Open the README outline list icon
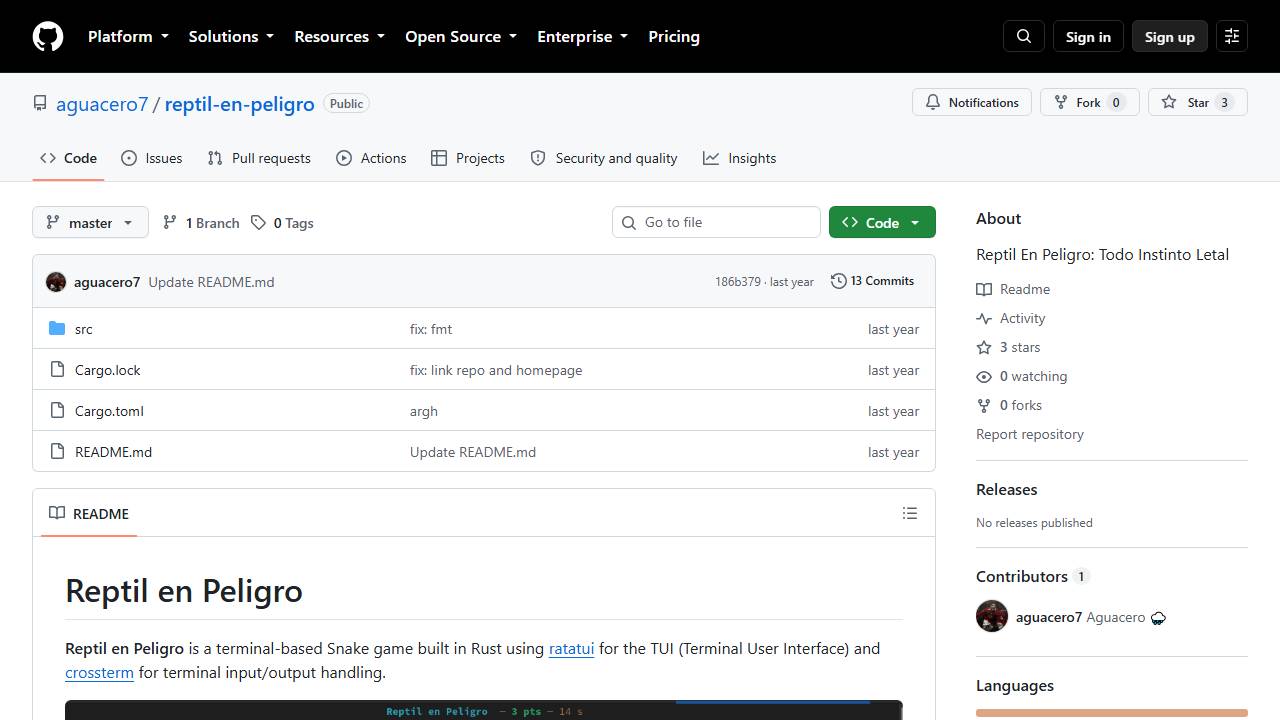 (x=910, y=513)
